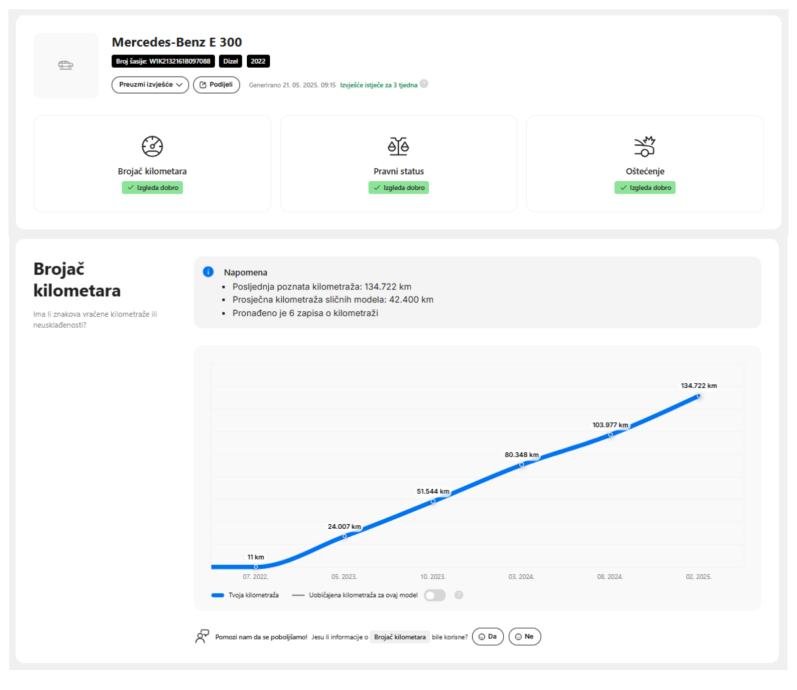Click the 07. 2022. axis label
This screenshot has height=690, width=797.
click(x=255, y=577)
